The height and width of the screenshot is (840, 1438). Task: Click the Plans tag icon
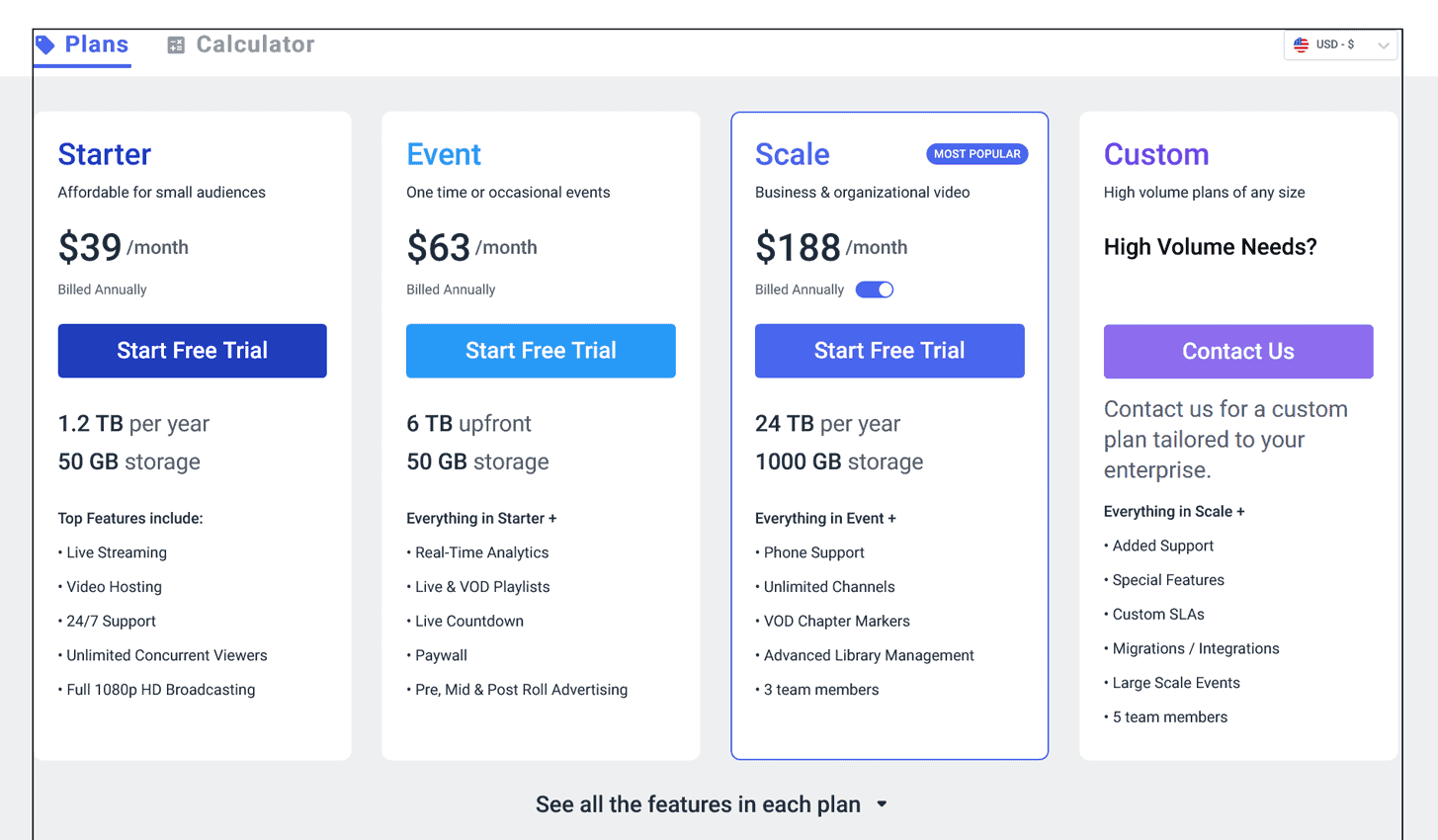44,44
